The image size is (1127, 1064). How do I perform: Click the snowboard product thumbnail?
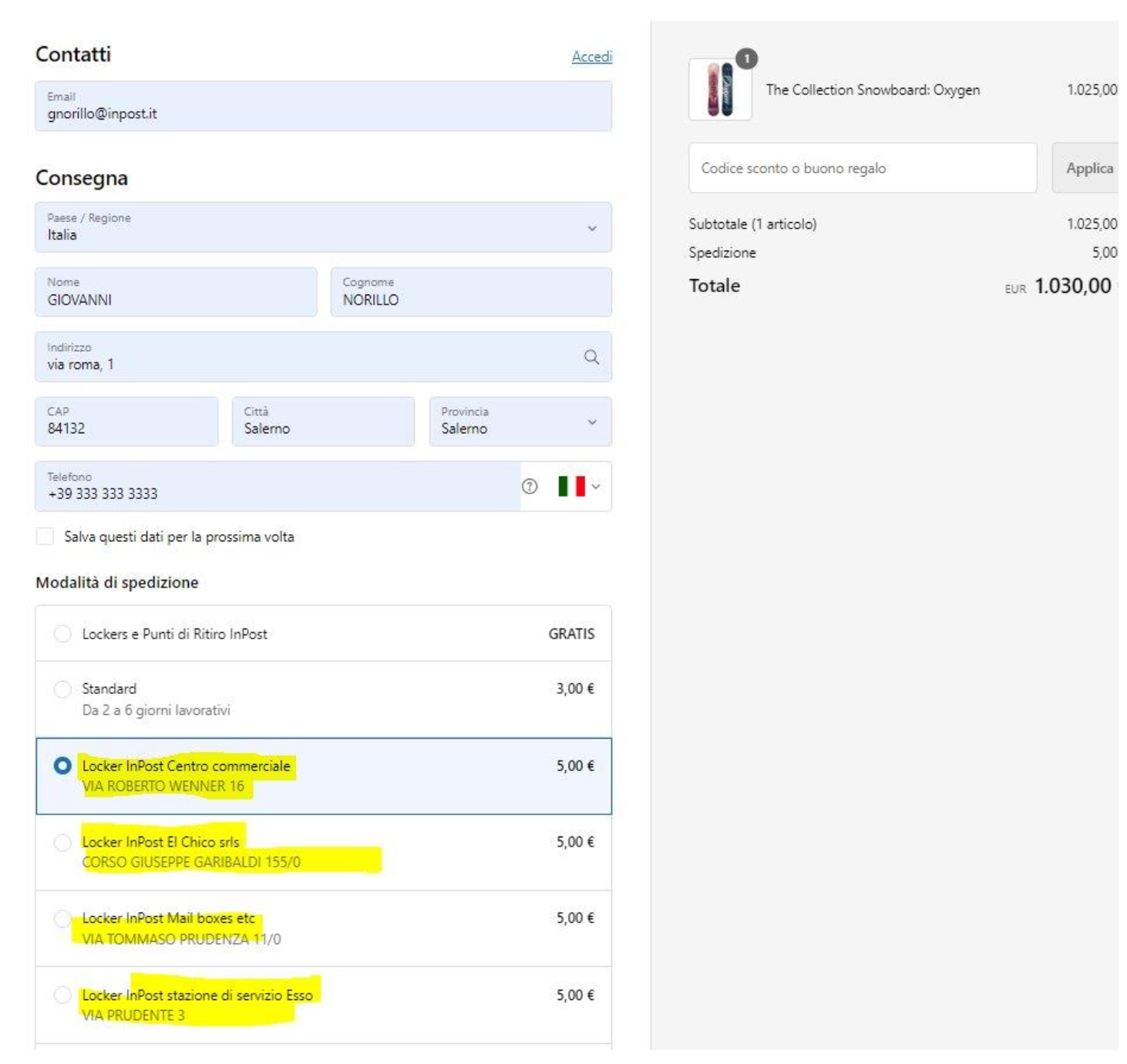[x=719, y=90]
